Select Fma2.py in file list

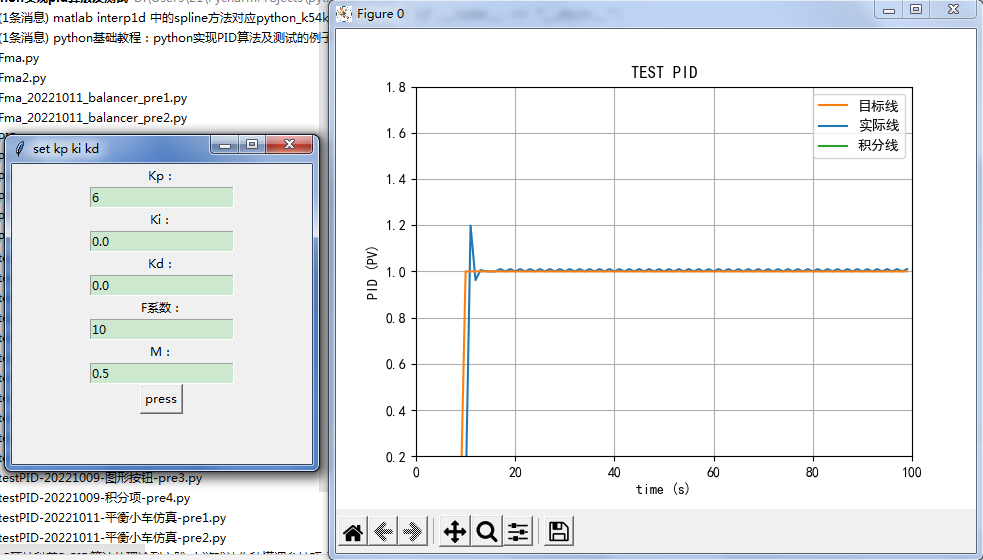(x=23, y=78)
